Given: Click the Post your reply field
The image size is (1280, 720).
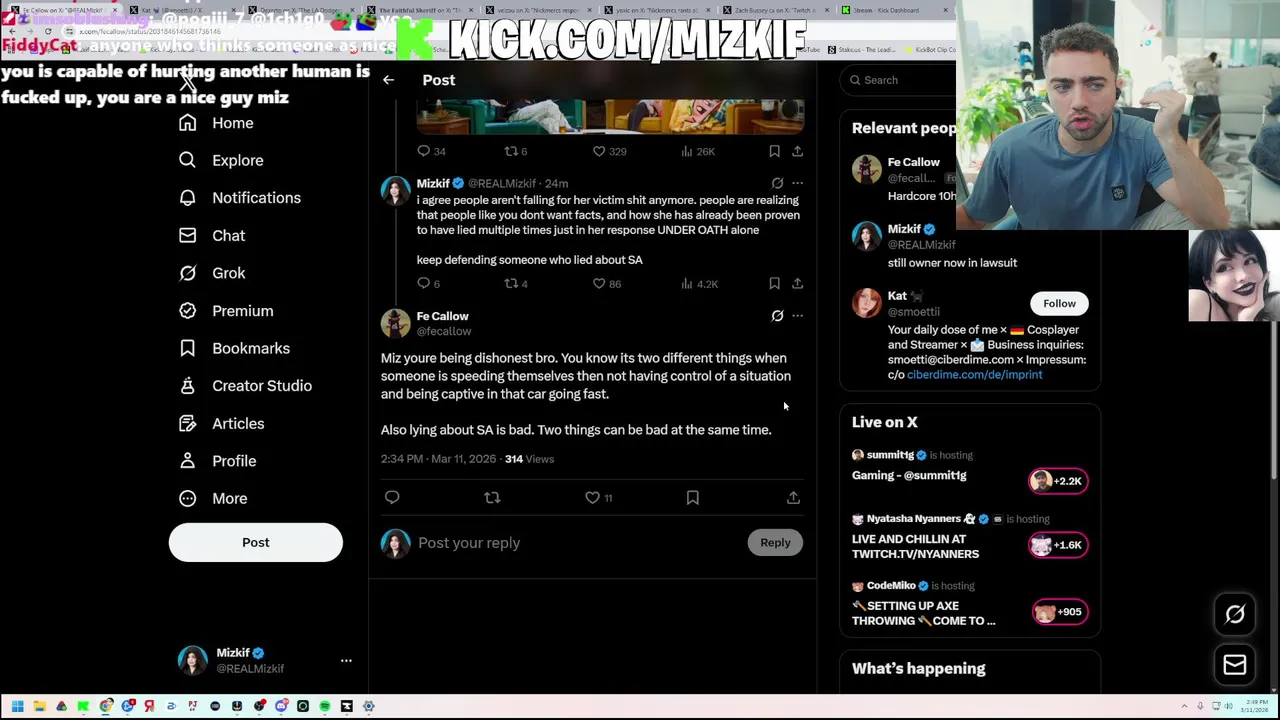Looking at the screenshot, I should coord(575,543).
